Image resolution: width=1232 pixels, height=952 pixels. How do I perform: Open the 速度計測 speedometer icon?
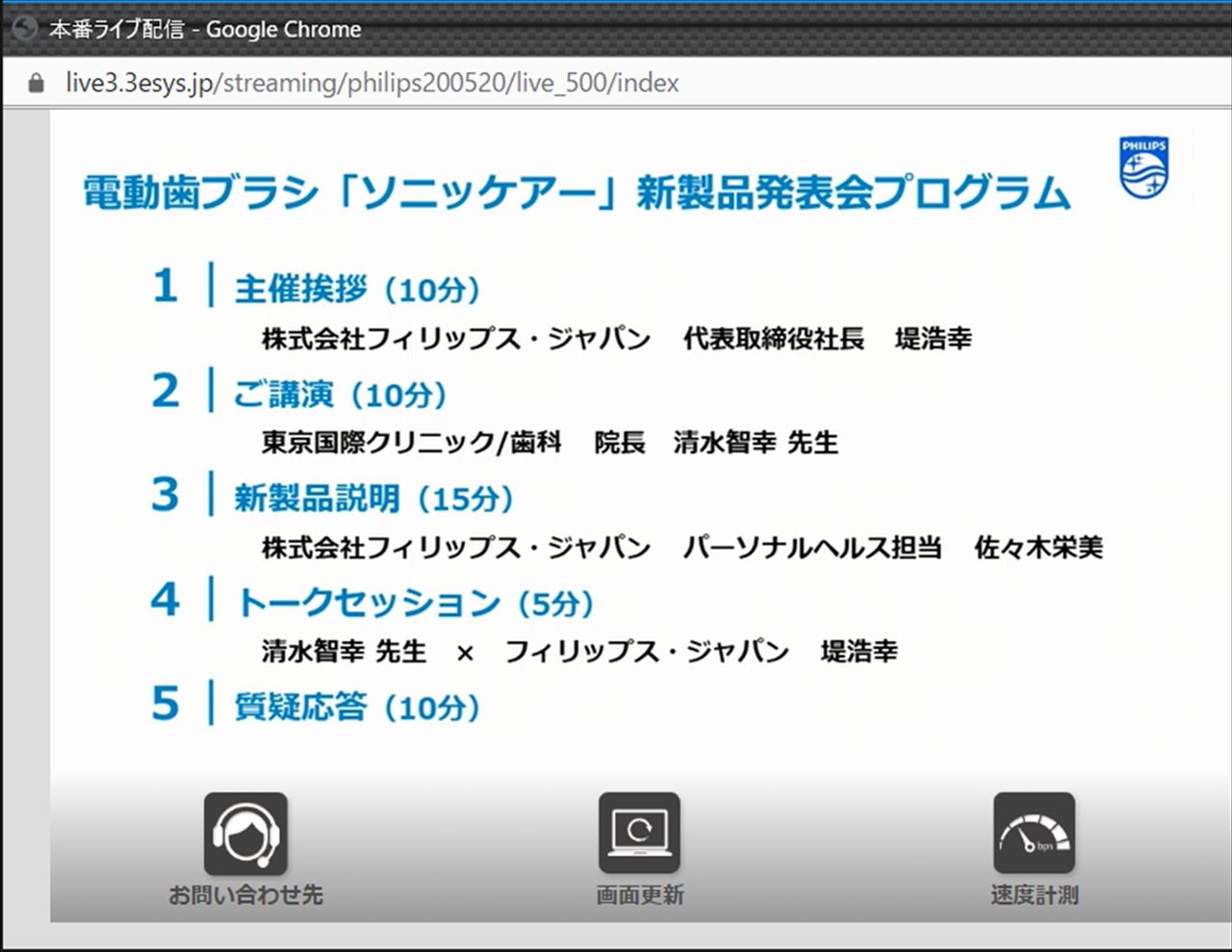coord(1034,834)
